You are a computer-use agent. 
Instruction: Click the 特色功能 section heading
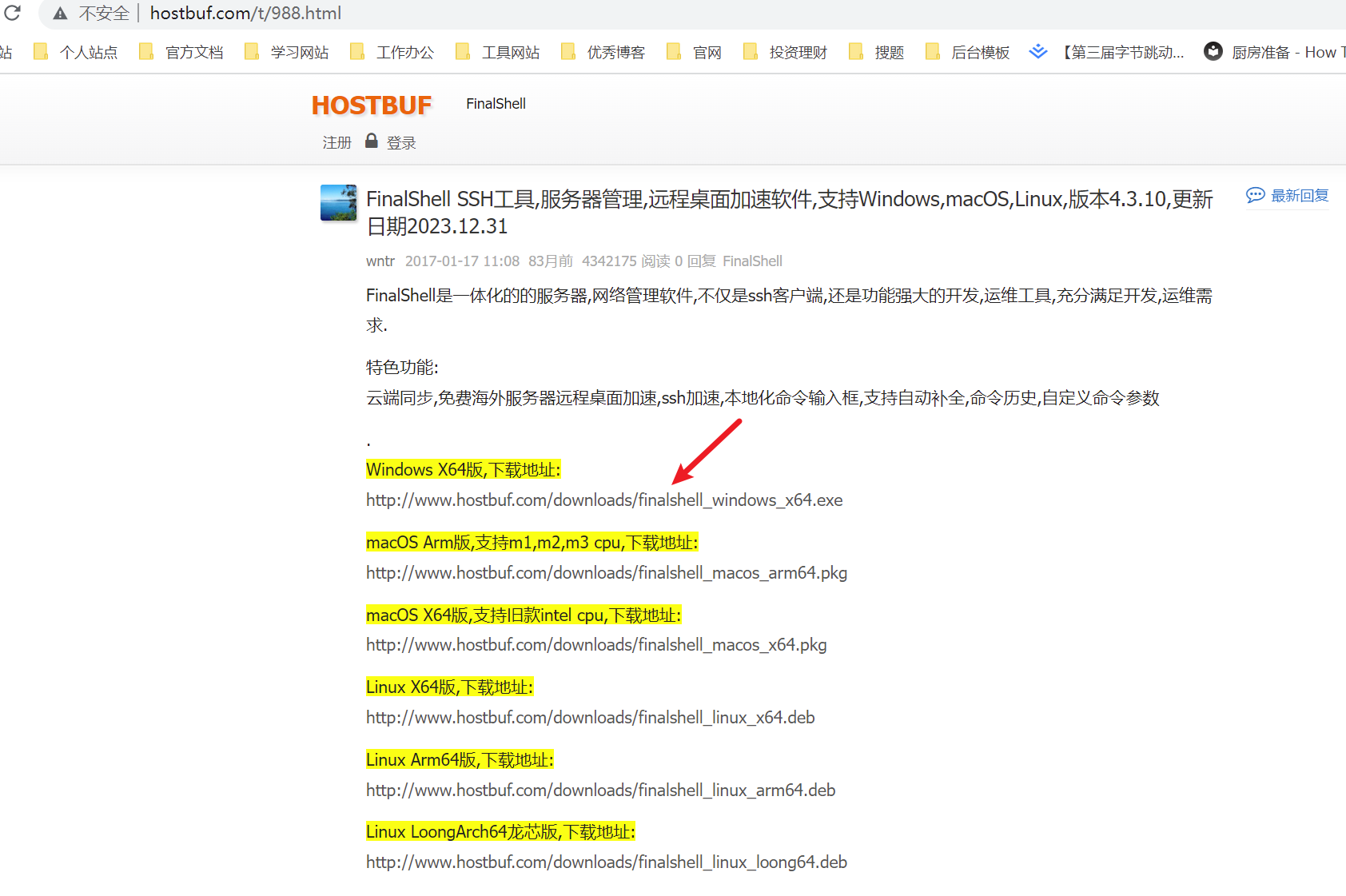pos(402,368)
